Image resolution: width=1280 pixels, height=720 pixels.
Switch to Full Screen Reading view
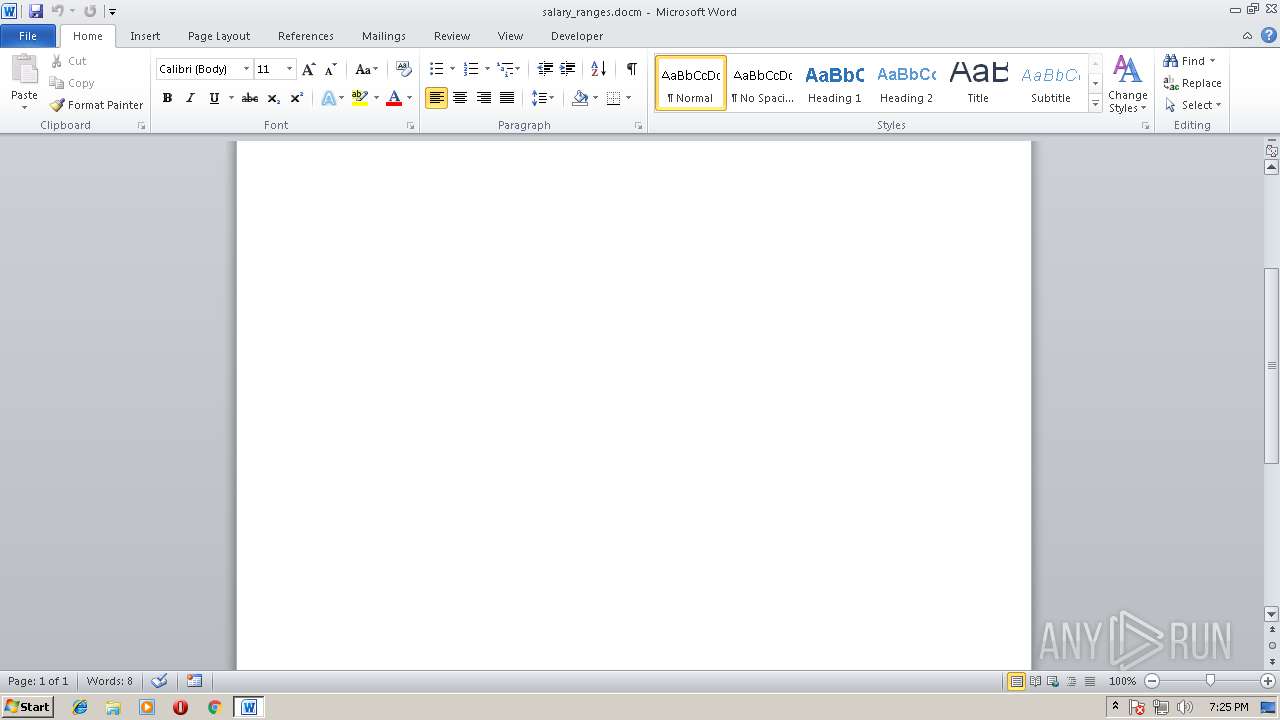1035,681
